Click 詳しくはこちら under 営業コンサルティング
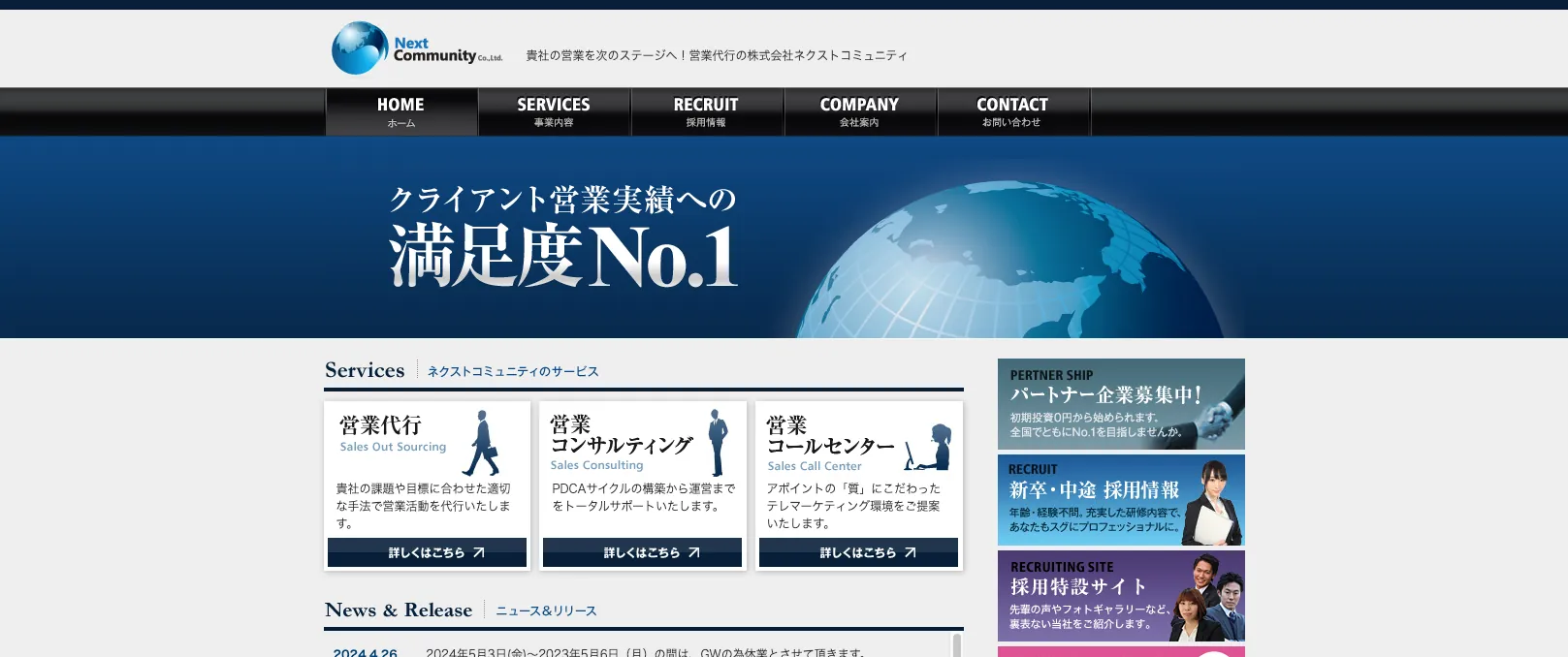Image resolution: width=1568 pixels, height=657 pixels. coord(642,552)
